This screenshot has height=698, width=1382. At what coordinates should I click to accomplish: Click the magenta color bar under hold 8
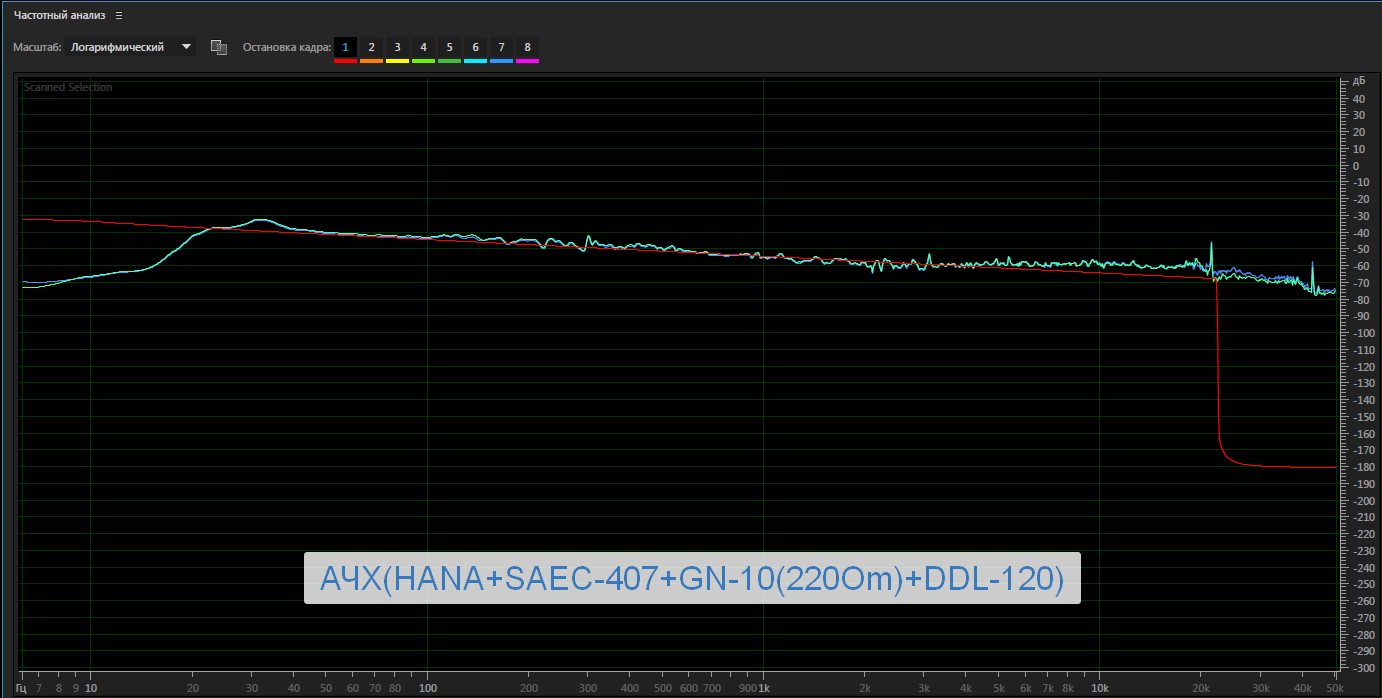pos(527,61)
